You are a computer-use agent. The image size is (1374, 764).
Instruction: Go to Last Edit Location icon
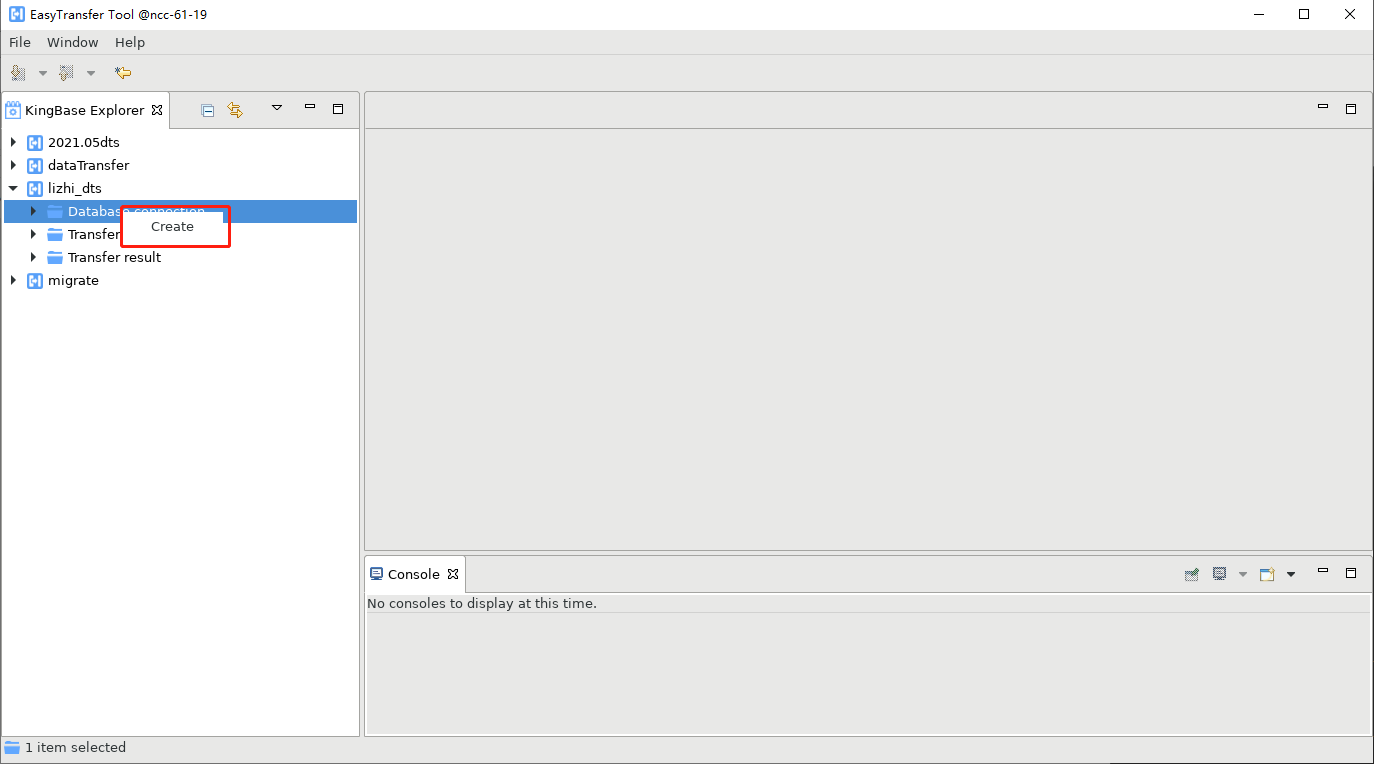[x=123, y=73]
